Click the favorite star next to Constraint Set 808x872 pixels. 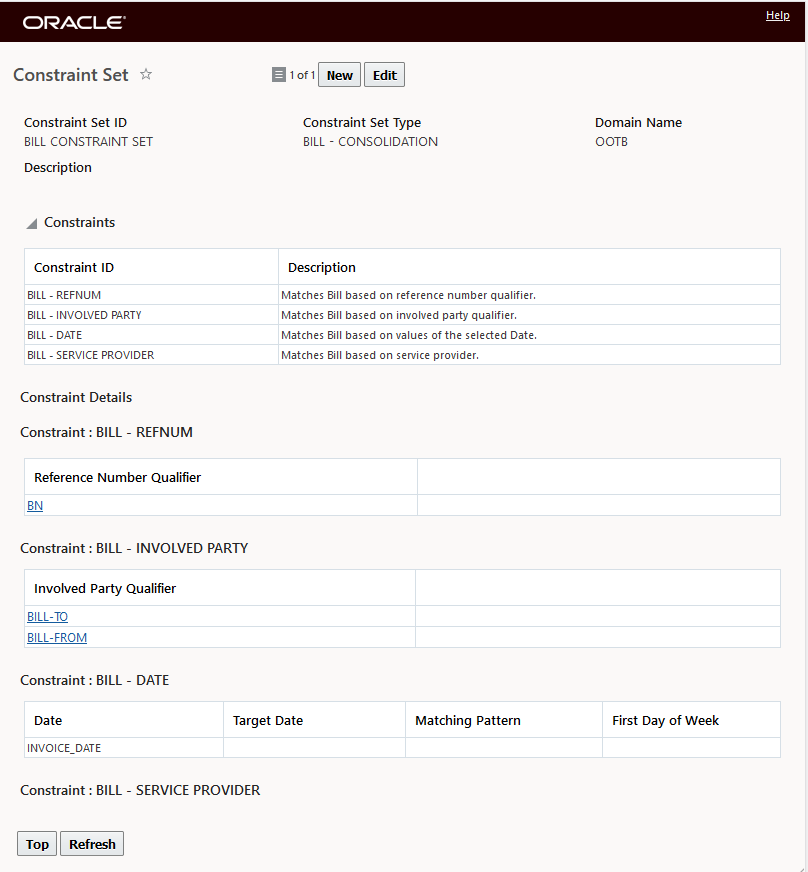point(146,75)
